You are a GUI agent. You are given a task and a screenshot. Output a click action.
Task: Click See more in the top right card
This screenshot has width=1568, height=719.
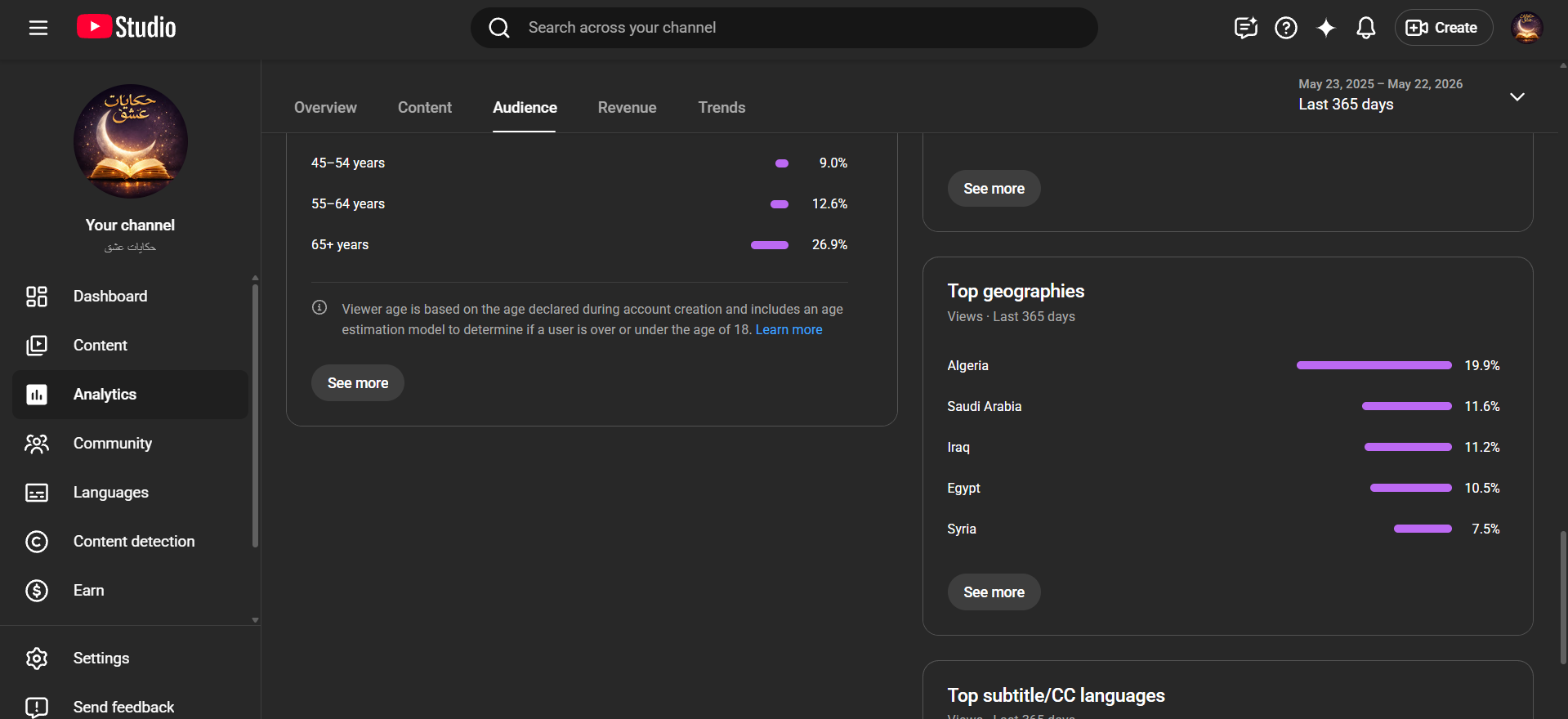994,189
